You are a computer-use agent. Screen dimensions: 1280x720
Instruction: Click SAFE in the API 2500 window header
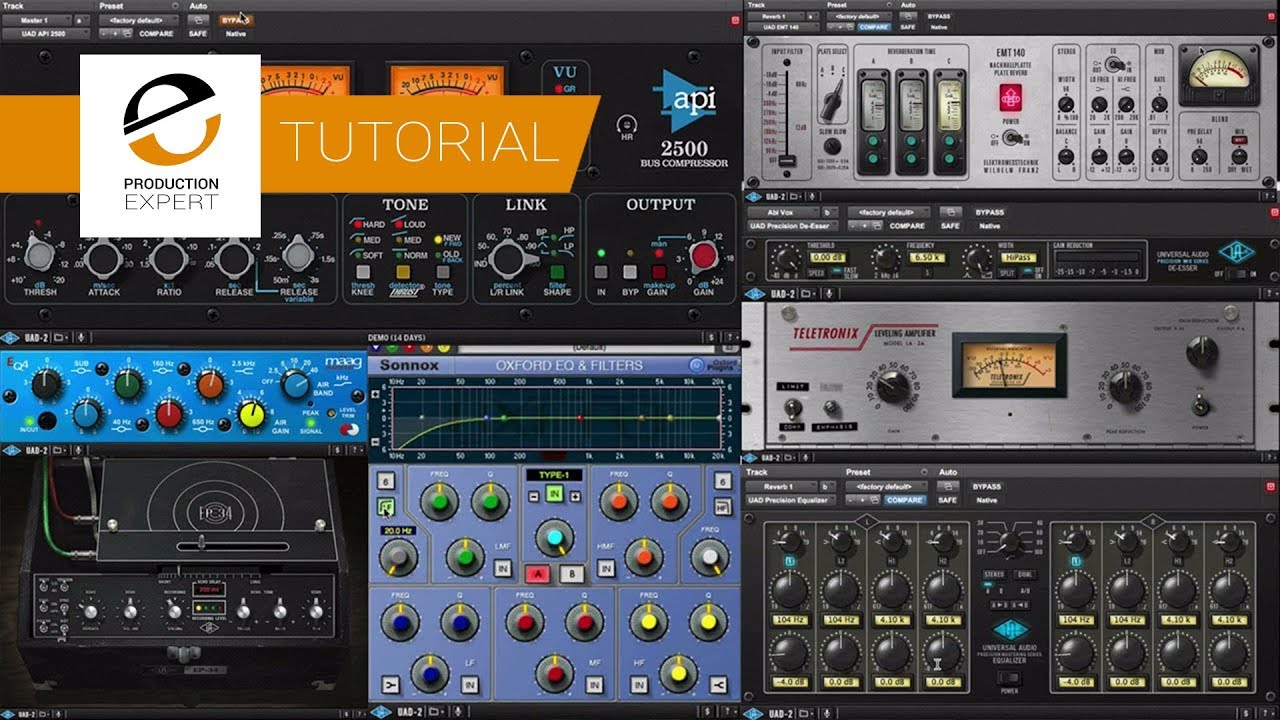pyautogui.click(x=198, y=34)
